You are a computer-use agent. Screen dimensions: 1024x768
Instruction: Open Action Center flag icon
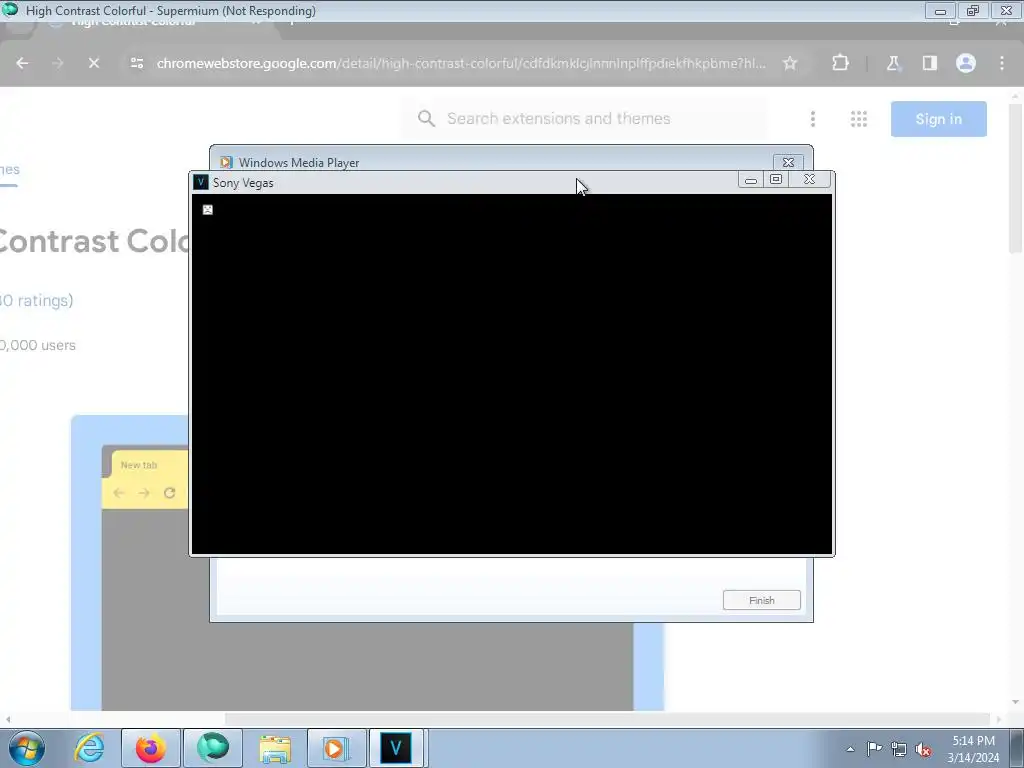[x=874, y=749]
